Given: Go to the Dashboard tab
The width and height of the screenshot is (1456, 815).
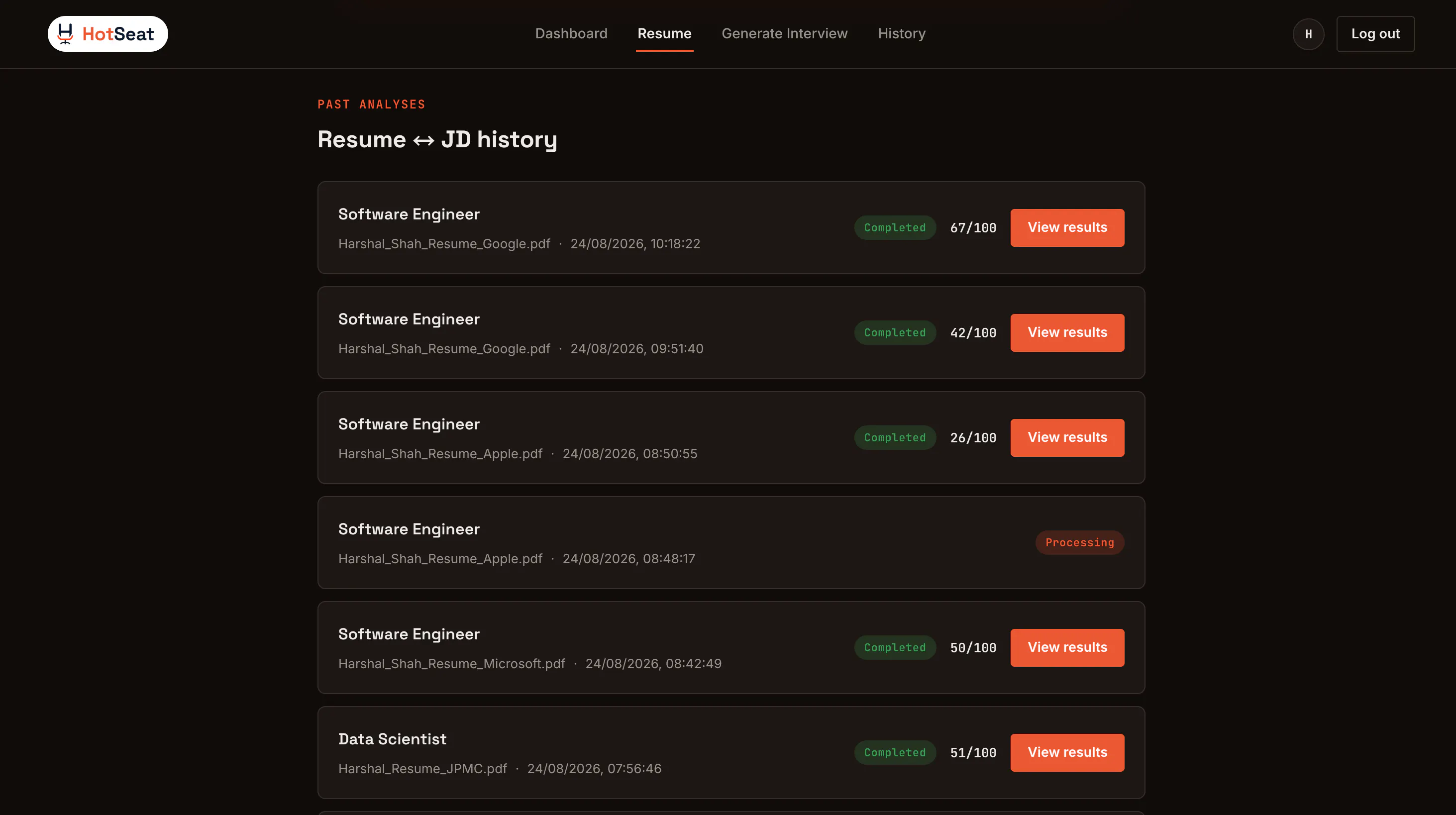Looking at the screenshot, I should pyautogui.click(x=571, y=34).
